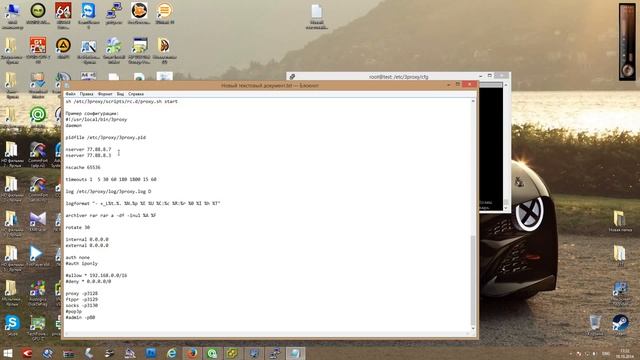Minimize the PuTTY window behind Notepad

click(x=480, y=76)
